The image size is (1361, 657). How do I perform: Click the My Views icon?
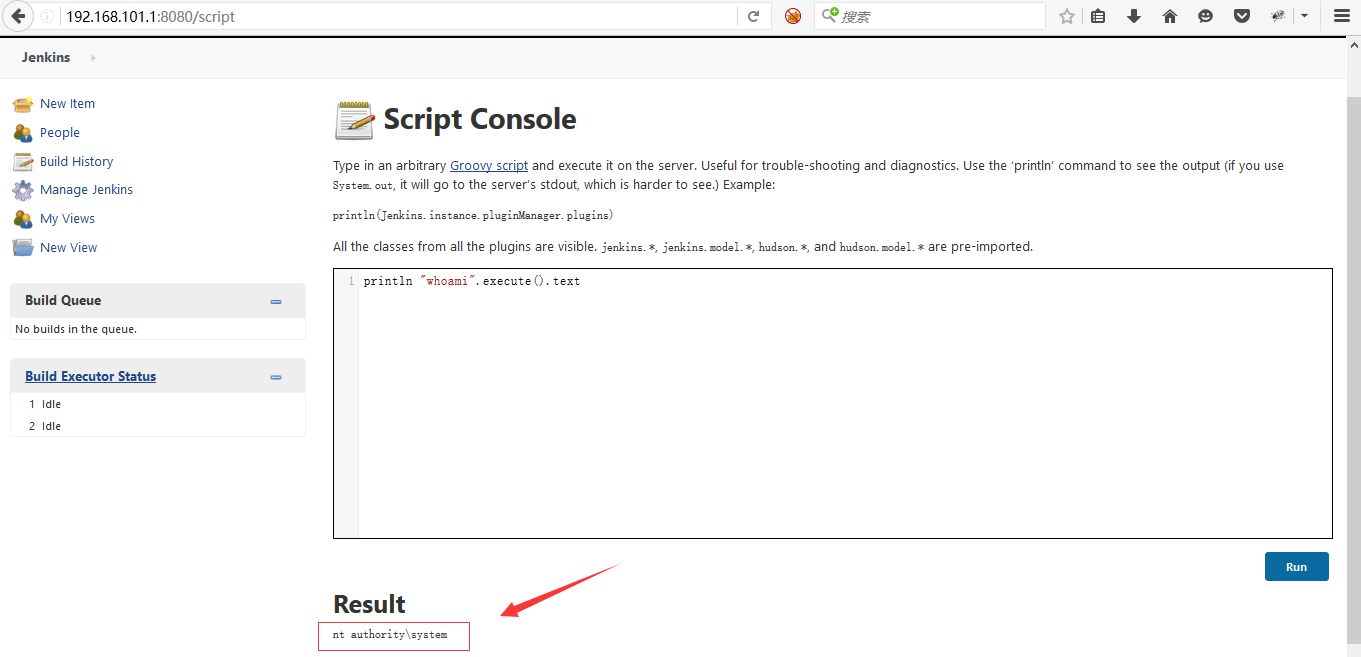pos(22,219)
